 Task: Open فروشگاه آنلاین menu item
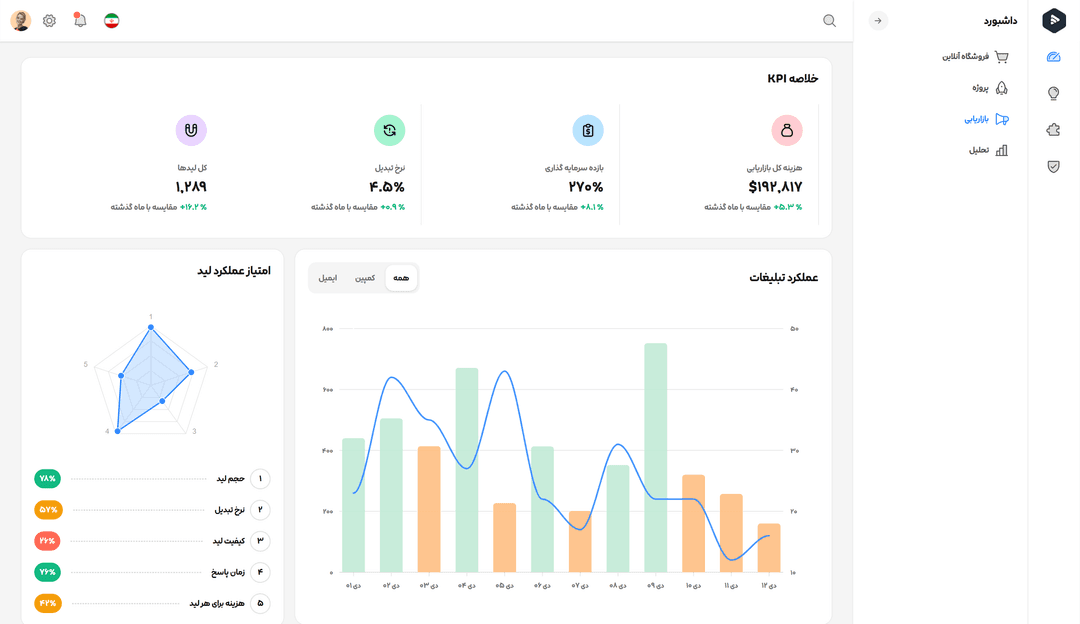[975, 57]
